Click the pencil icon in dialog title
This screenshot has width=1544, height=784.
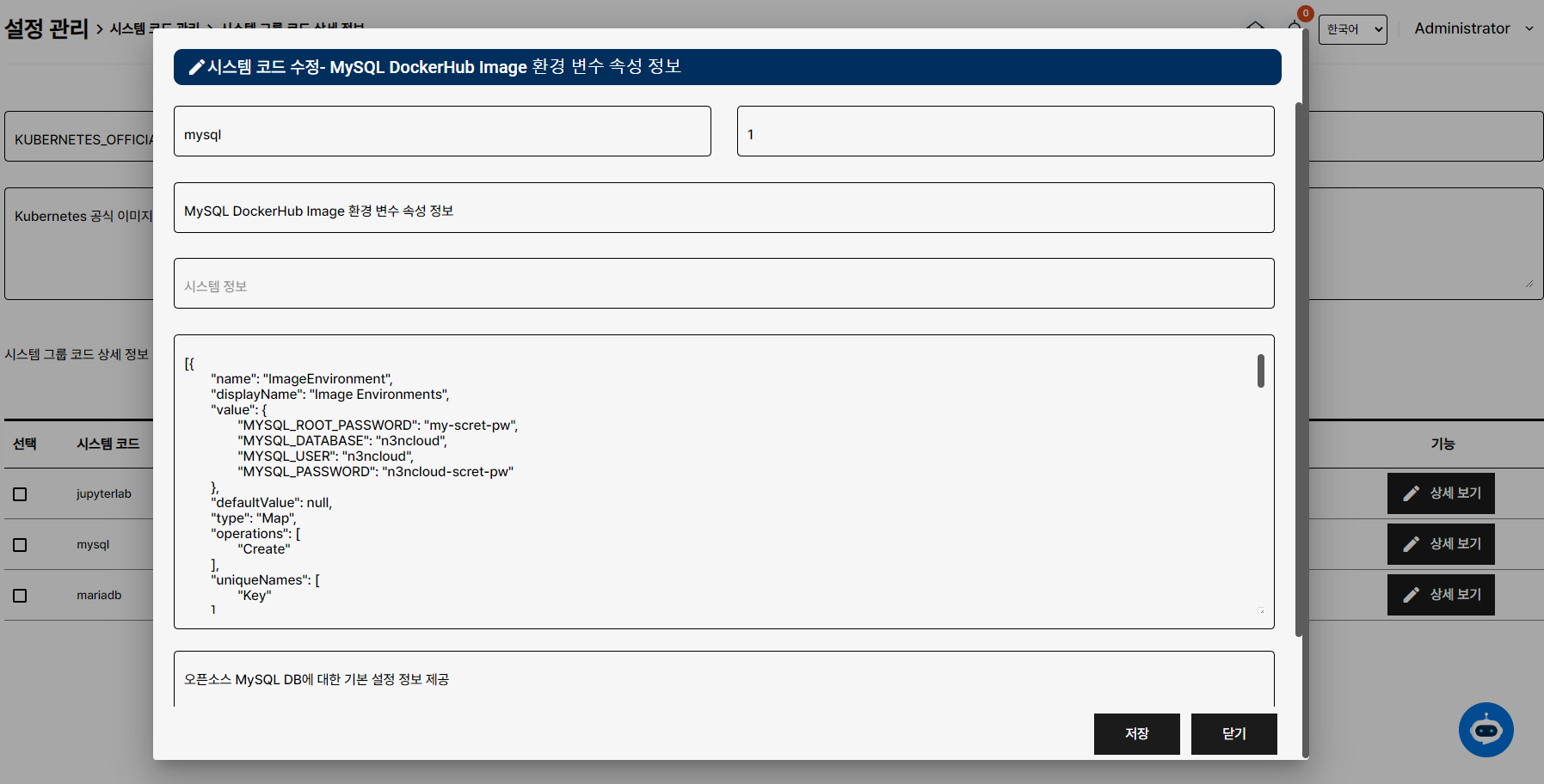tap(197, 67)
